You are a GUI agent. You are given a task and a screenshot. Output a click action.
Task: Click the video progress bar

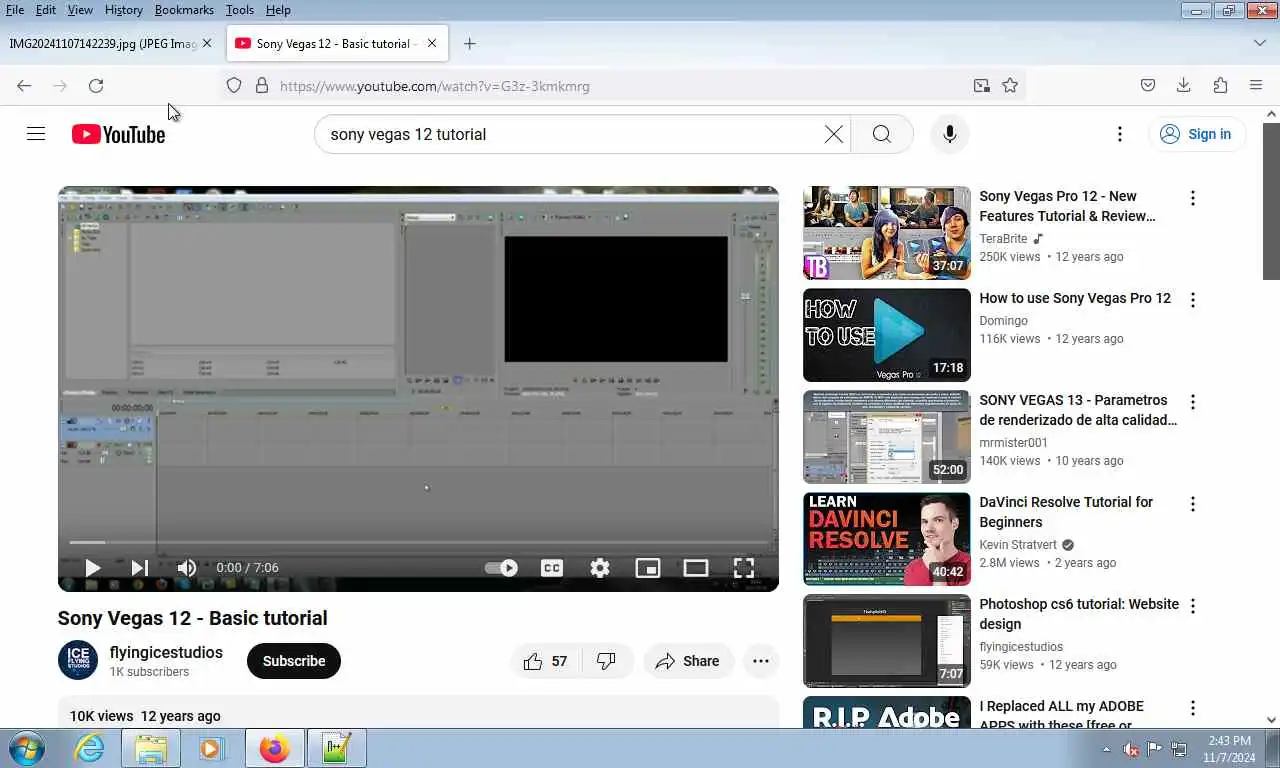(418, 543)
